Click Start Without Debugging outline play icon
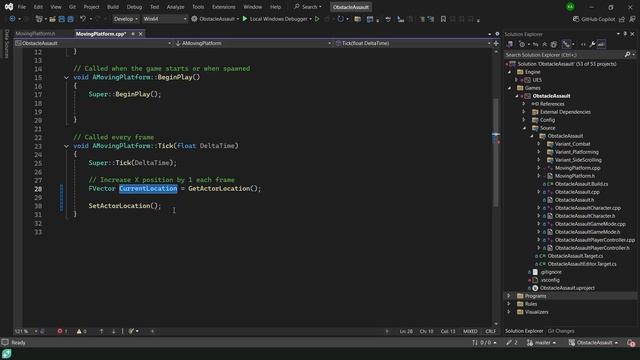The height and width of the screenshot is (360, 640). click(x=317, y=19)
